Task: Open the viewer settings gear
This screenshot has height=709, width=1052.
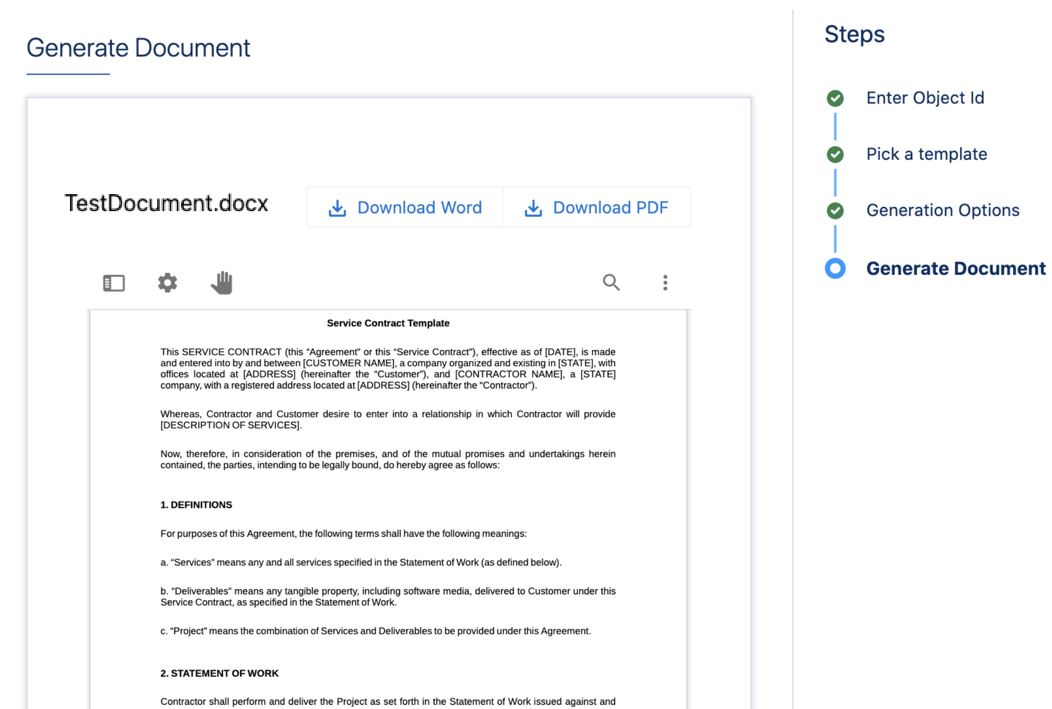Action: click(x=168, y=283)
